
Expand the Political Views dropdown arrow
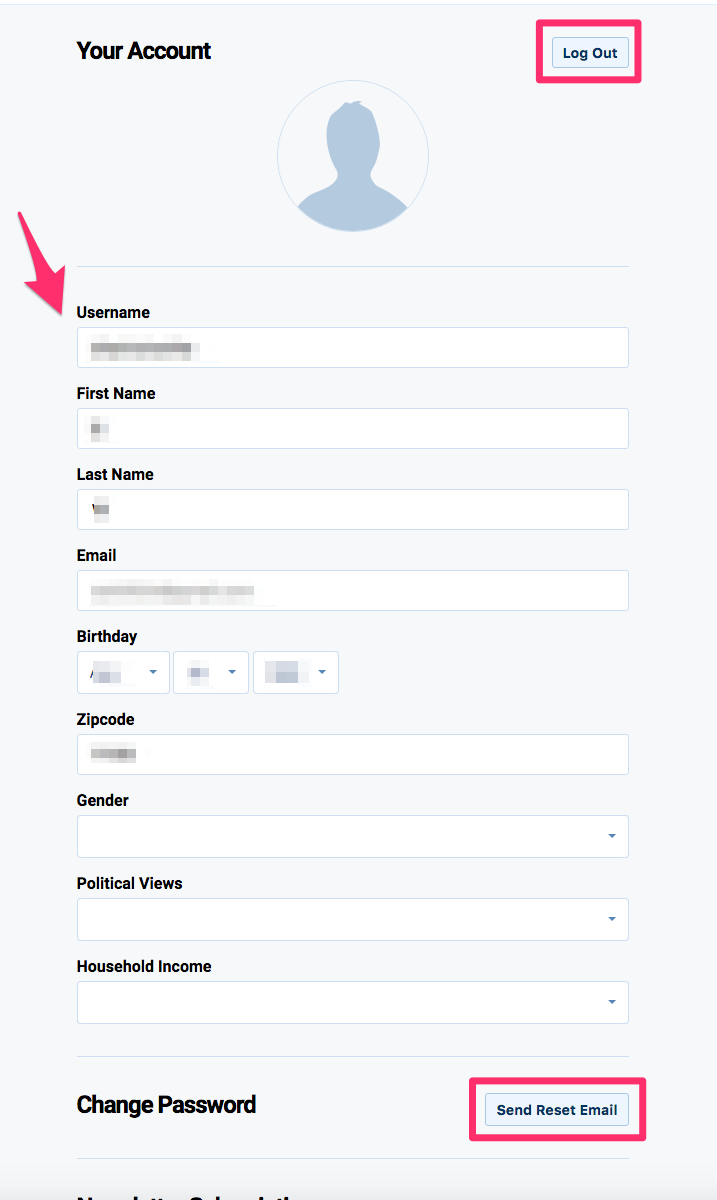pos(612,920)
